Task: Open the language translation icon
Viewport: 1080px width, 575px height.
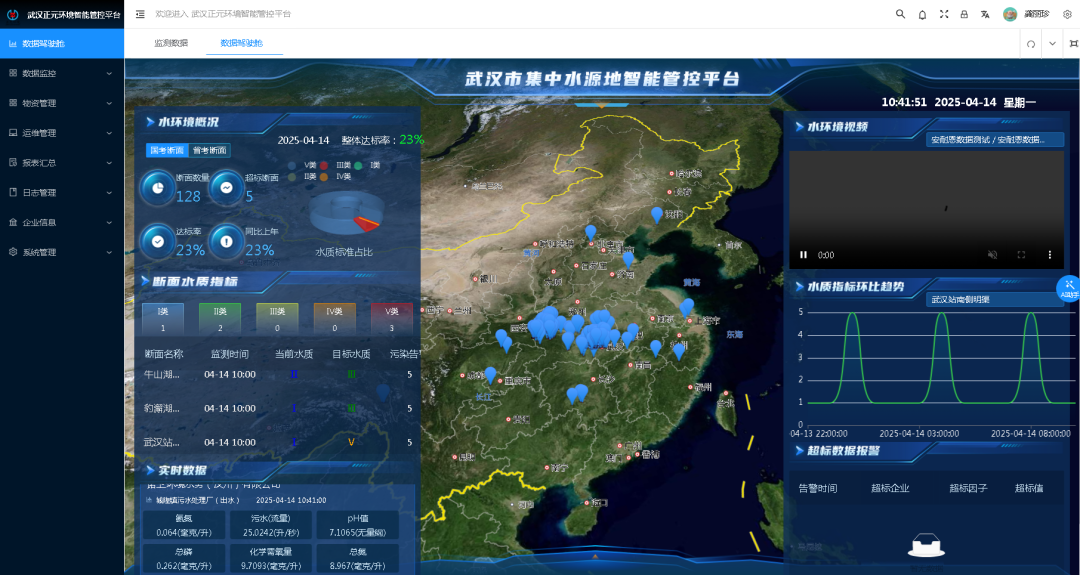Action: [x=985, y=14]
